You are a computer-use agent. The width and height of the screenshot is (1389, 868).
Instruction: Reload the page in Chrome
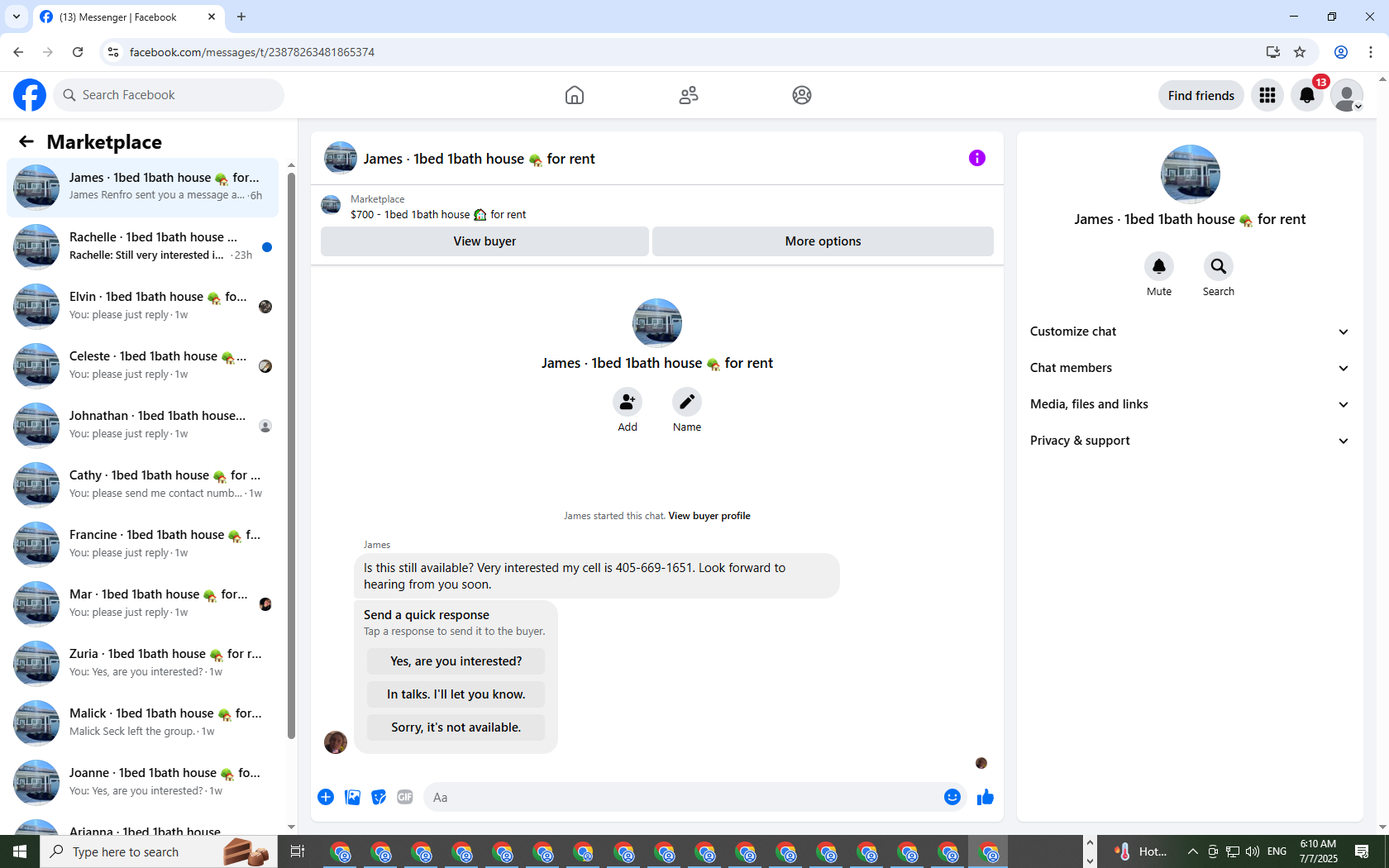pos(78,52)
